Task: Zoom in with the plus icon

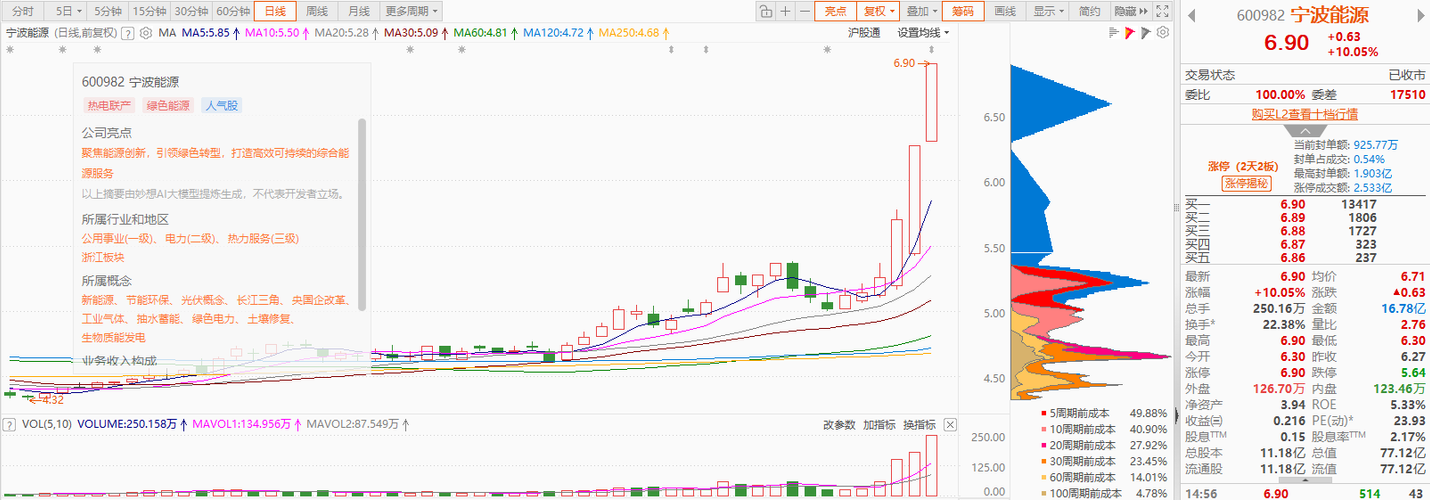Action: [x=785, y=12]
